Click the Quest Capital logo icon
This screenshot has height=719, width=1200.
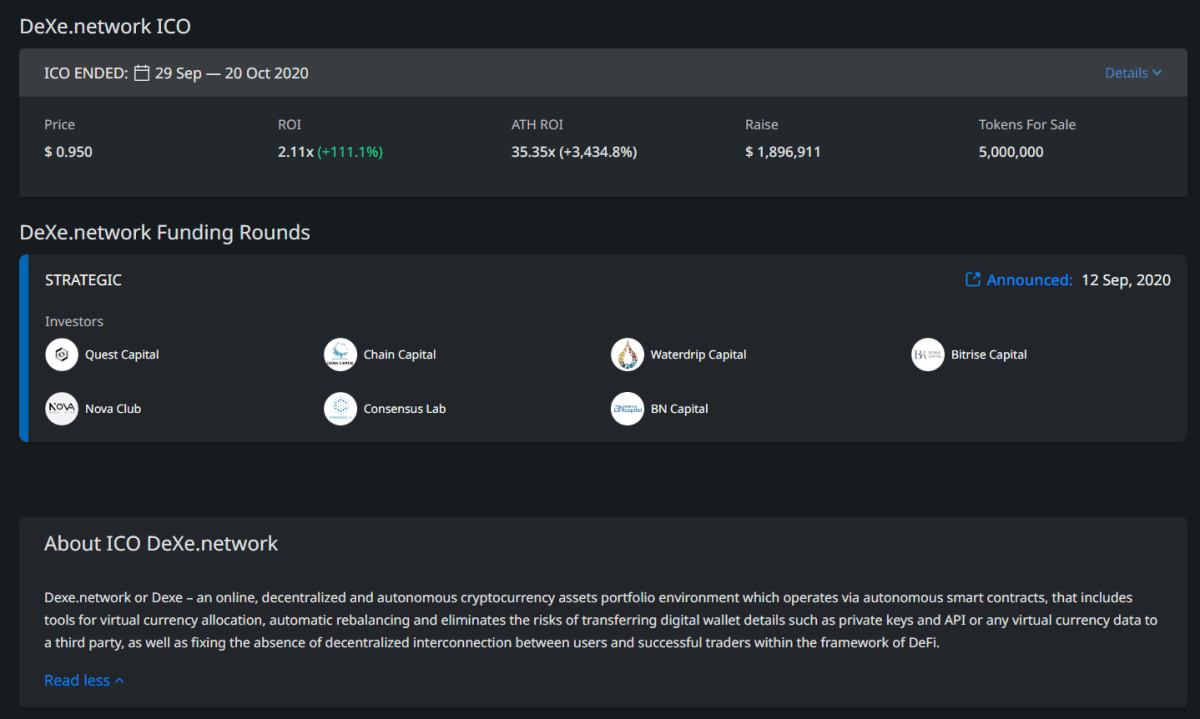[x=61, y=355]
